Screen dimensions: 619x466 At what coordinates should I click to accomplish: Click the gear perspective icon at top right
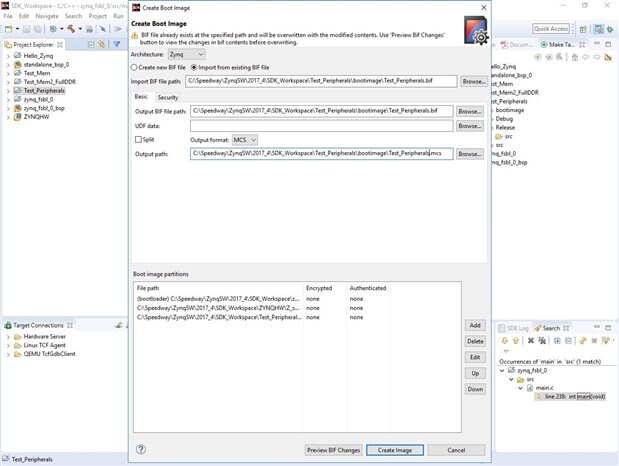610,29
